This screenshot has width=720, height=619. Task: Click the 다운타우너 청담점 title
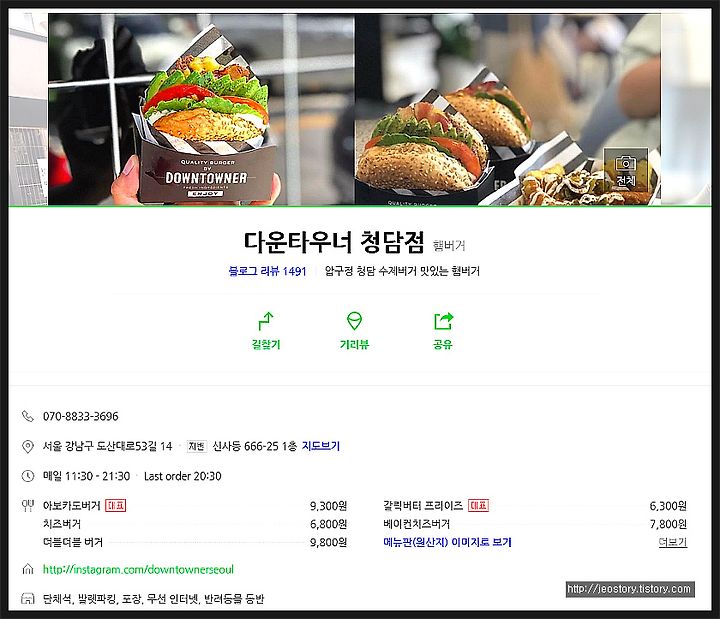(x=334, y=242)
